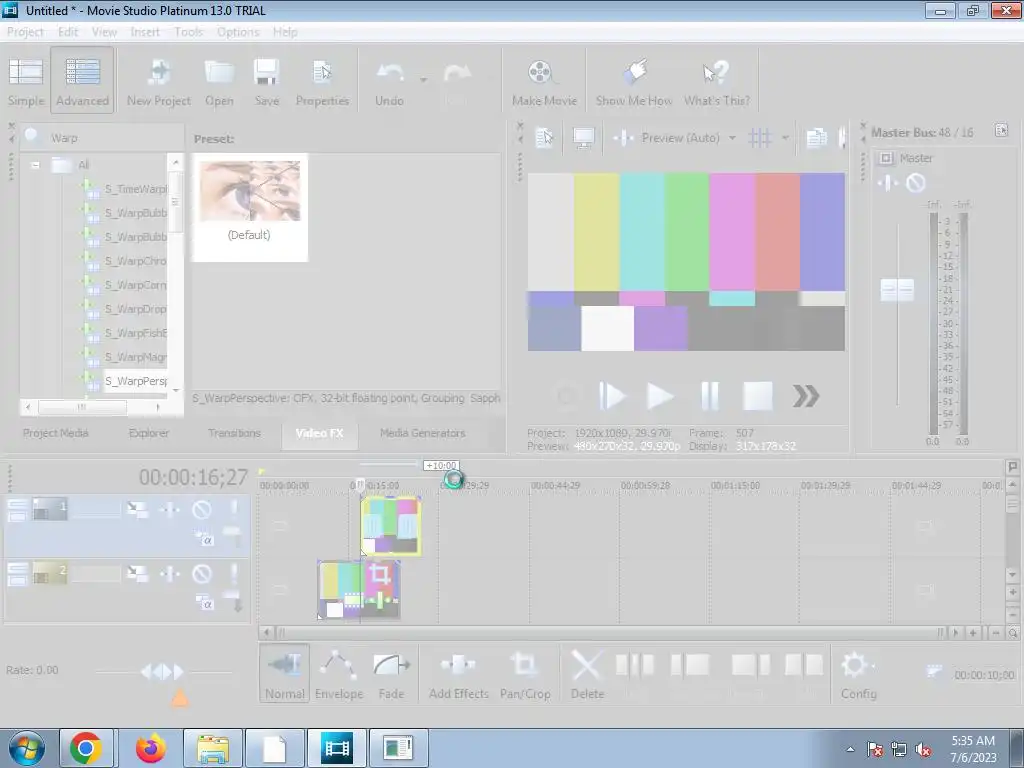This screenshot has height=768, width=1024.
Task: Select S_TimeWarp effect in list
Action: [135, 189]
